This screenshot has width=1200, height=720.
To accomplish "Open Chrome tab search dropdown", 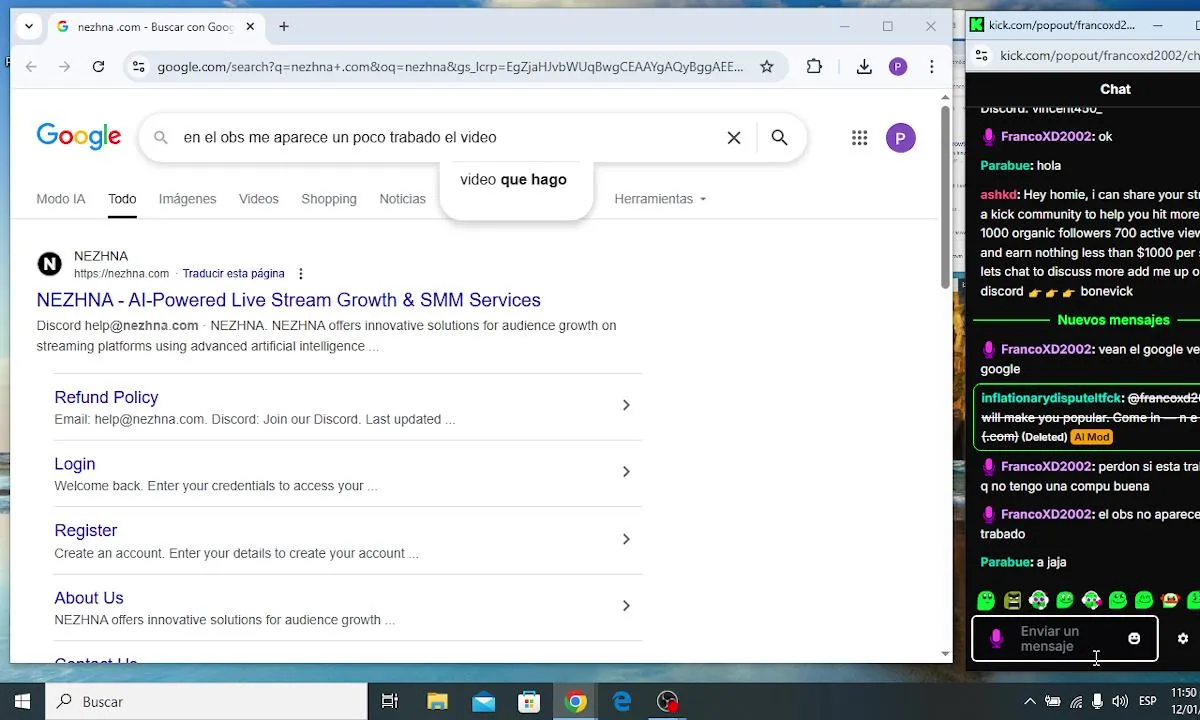I will 29,27.
